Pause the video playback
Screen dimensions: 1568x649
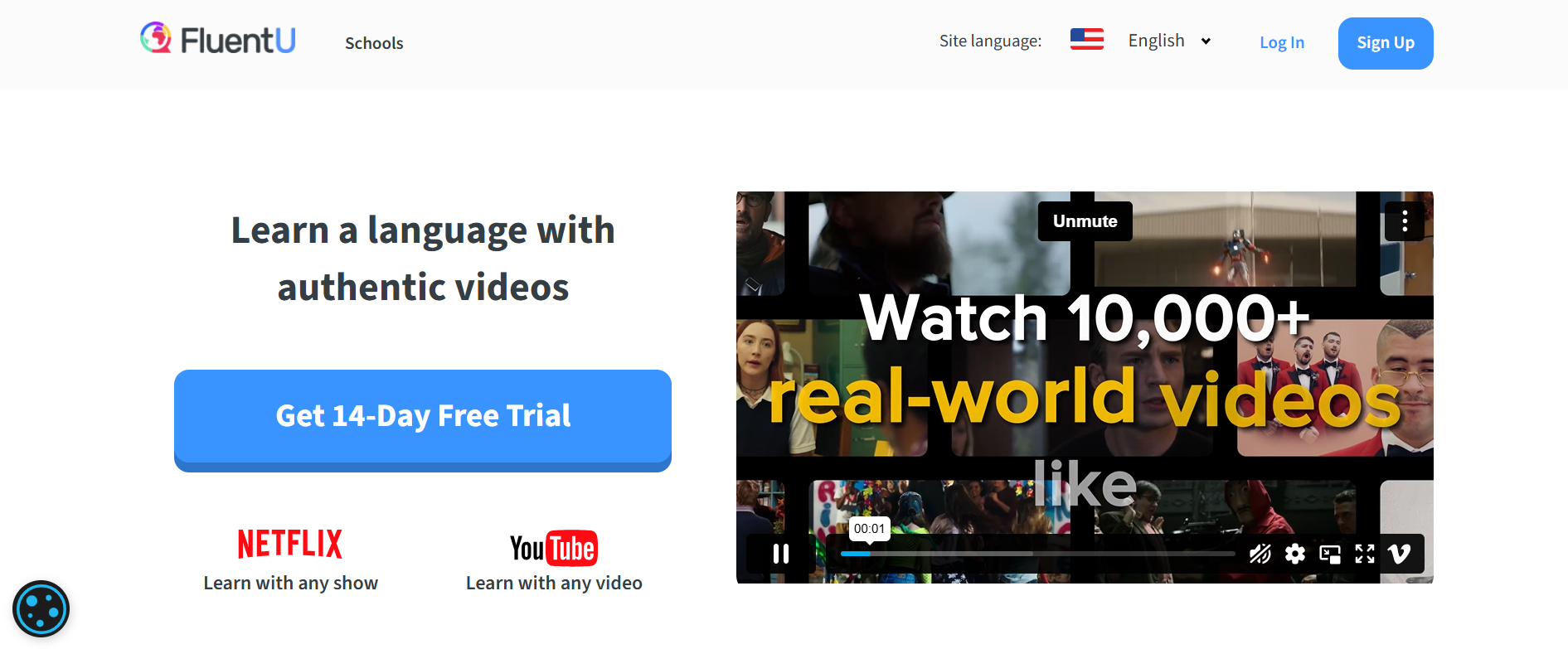point(780,554)
